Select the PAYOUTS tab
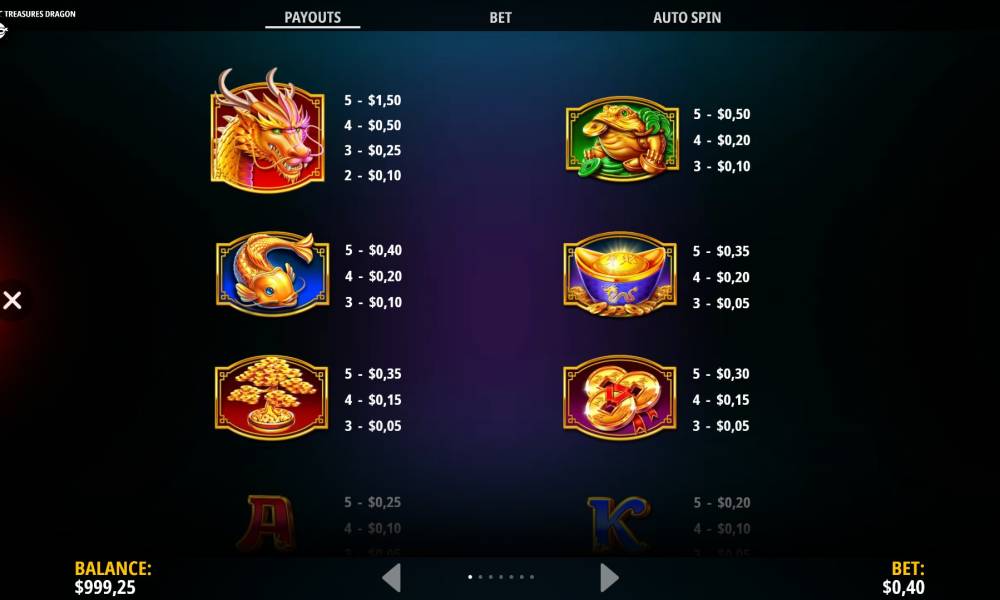 click(x=312, y=17)
